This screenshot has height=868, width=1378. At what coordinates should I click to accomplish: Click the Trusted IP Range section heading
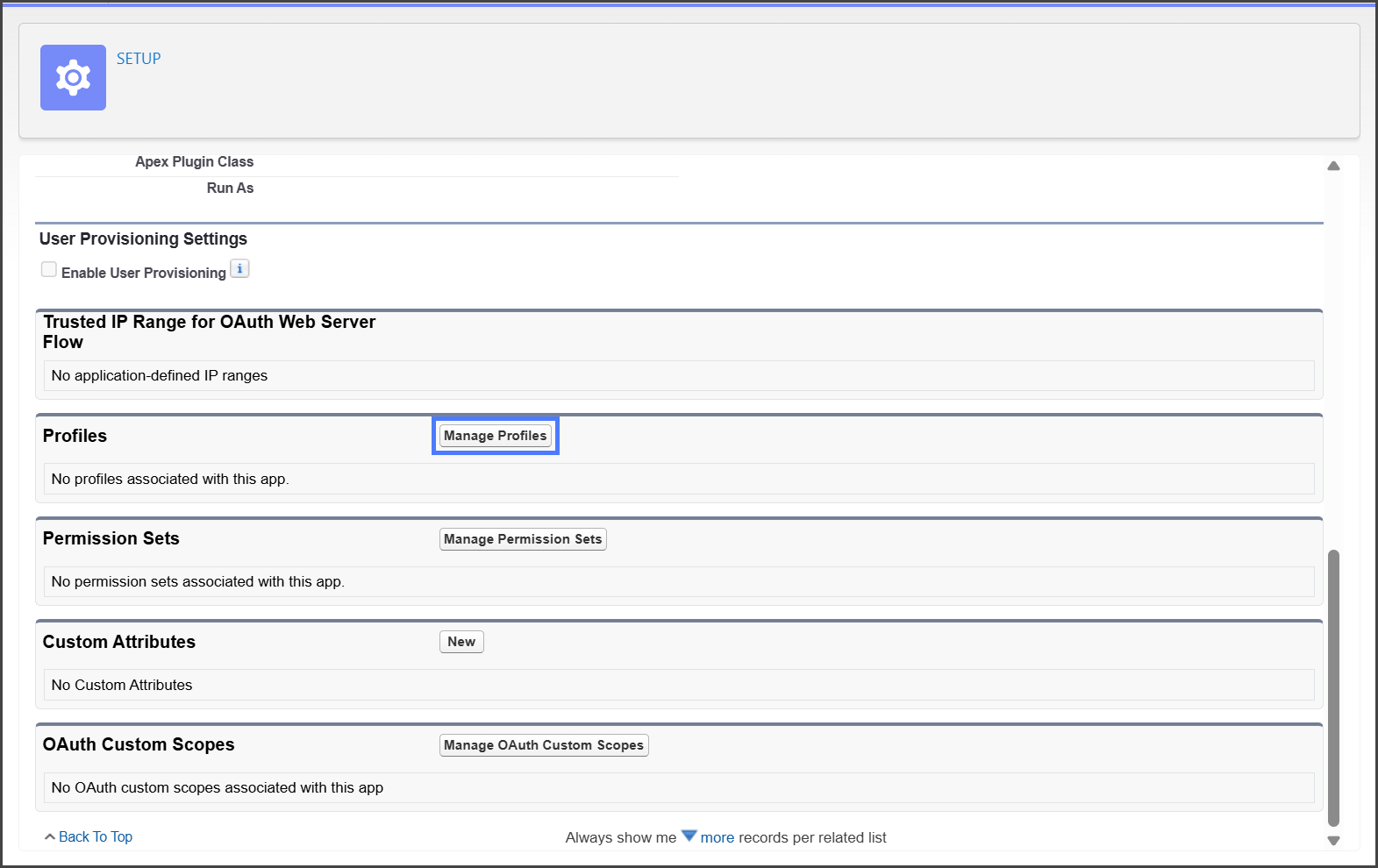pos(209,331)
